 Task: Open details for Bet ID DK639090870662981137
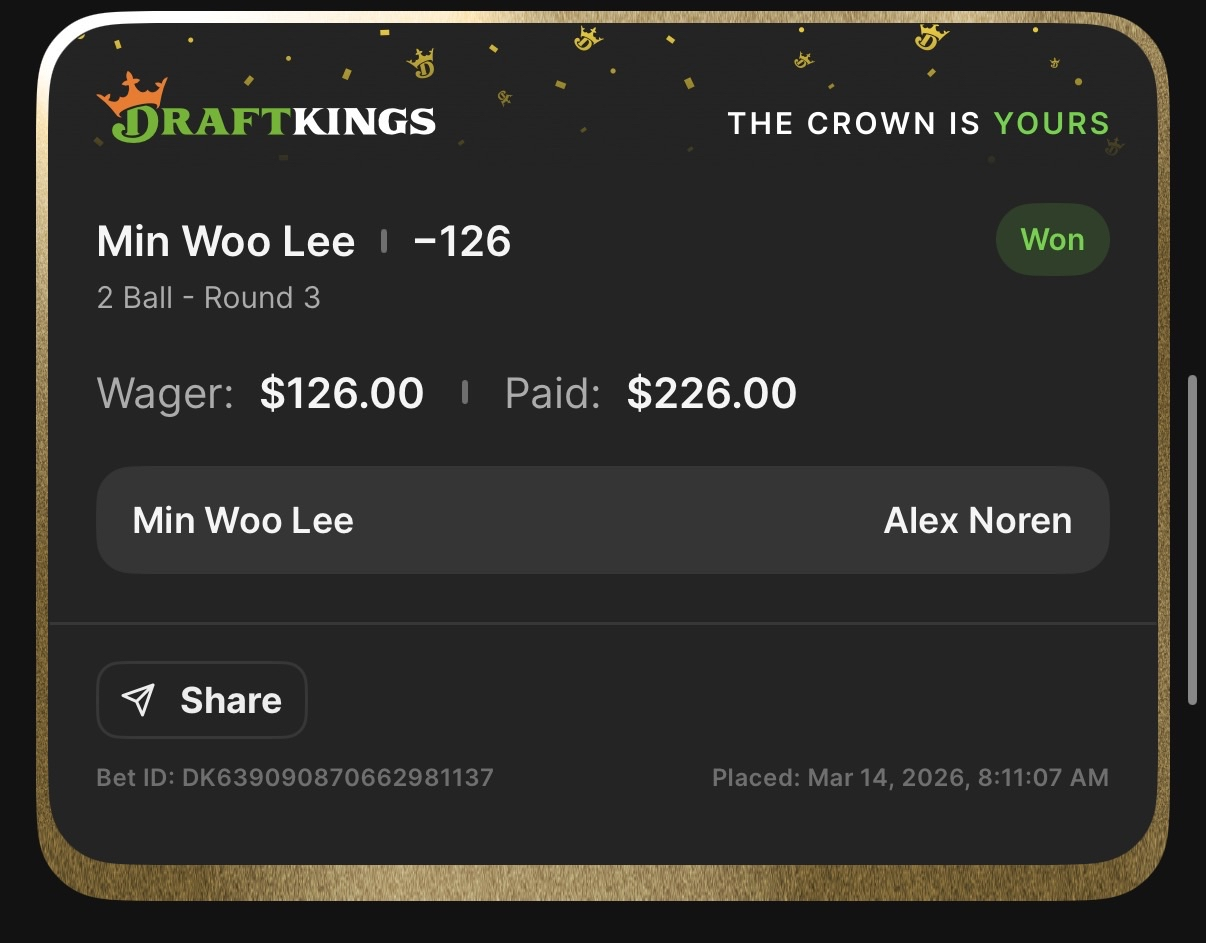[295, 777]
